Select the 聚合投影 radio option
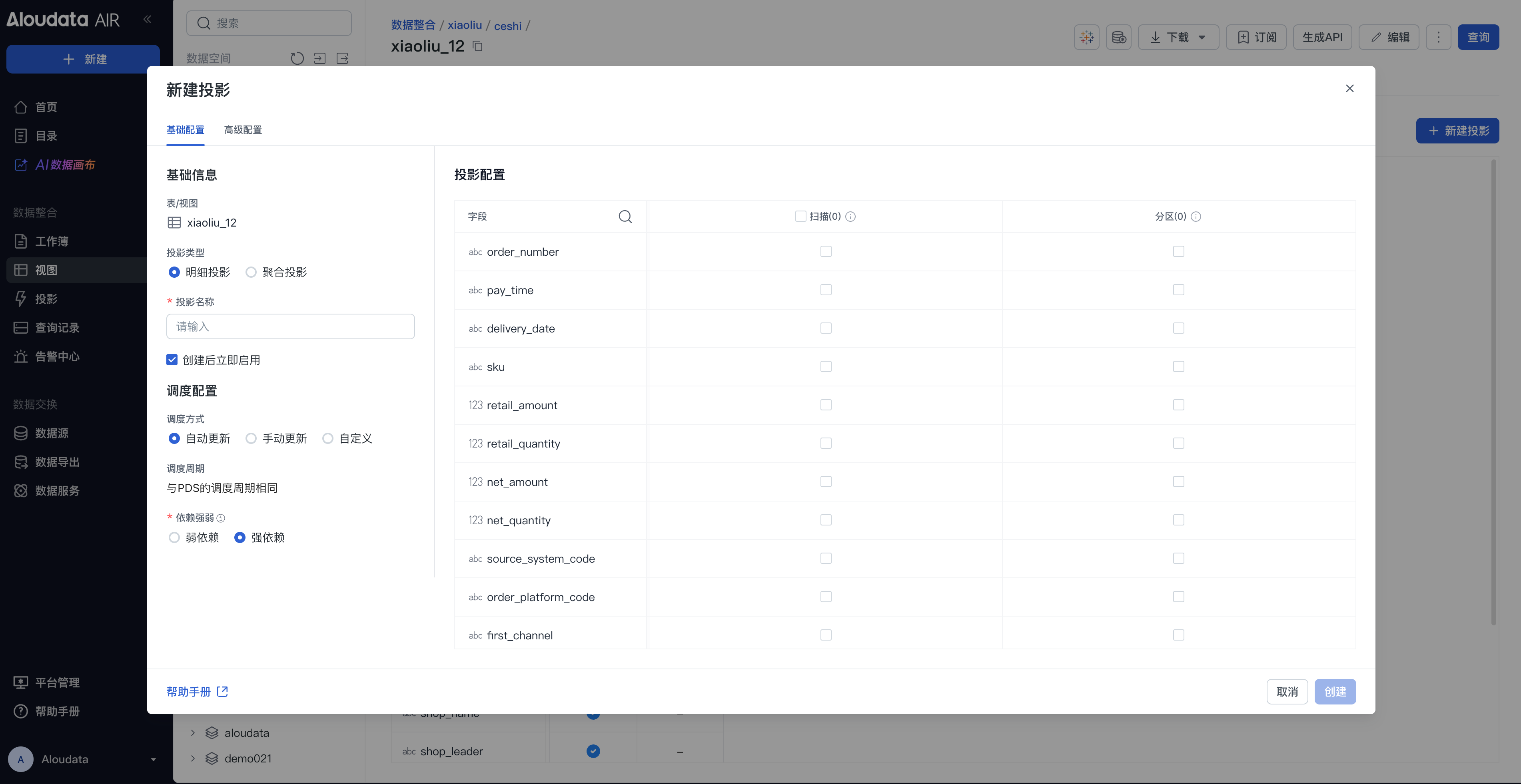1521x784 pixels. coord(251,272)
